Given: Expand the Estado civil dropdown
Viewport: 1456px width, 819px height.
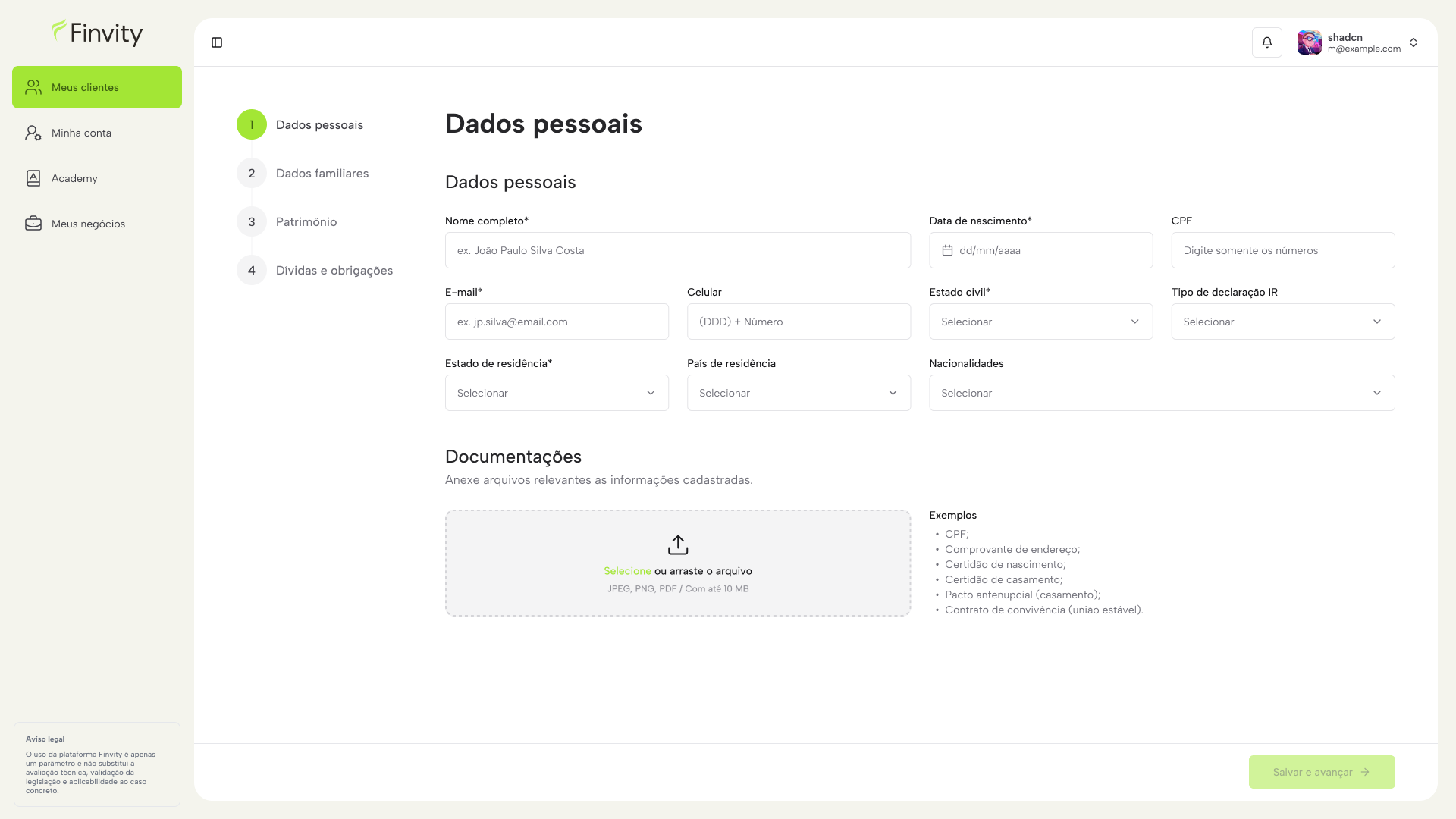Looking at the screenshot, I should pyautogui.click(x=1040, y=322).
